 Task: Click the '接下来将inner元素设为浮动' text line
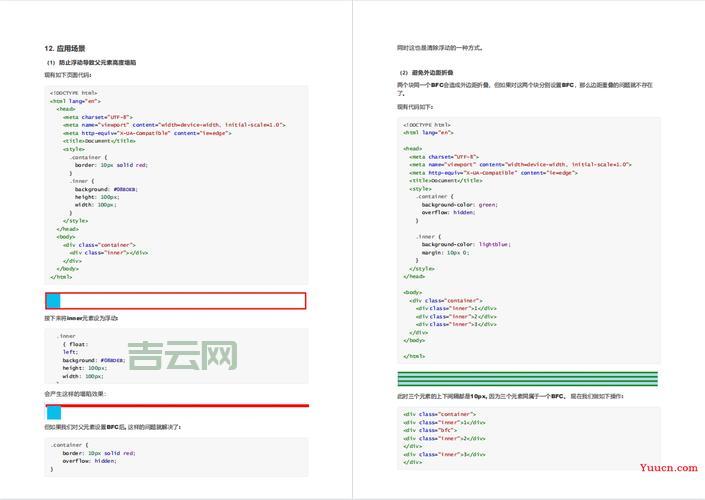point(81,318)
